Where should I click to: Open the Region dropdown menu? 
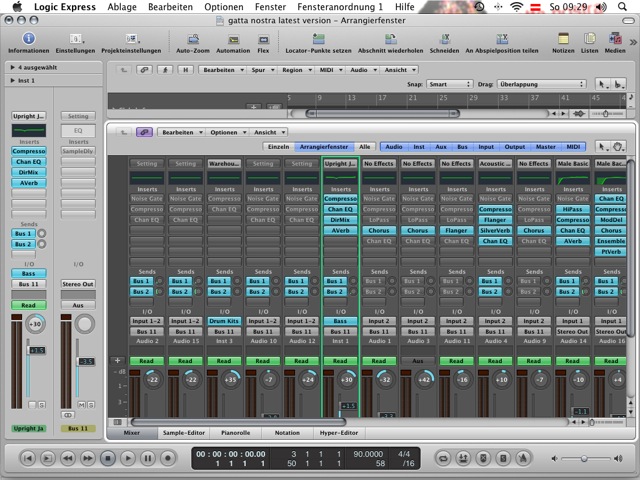click(296, 70)
